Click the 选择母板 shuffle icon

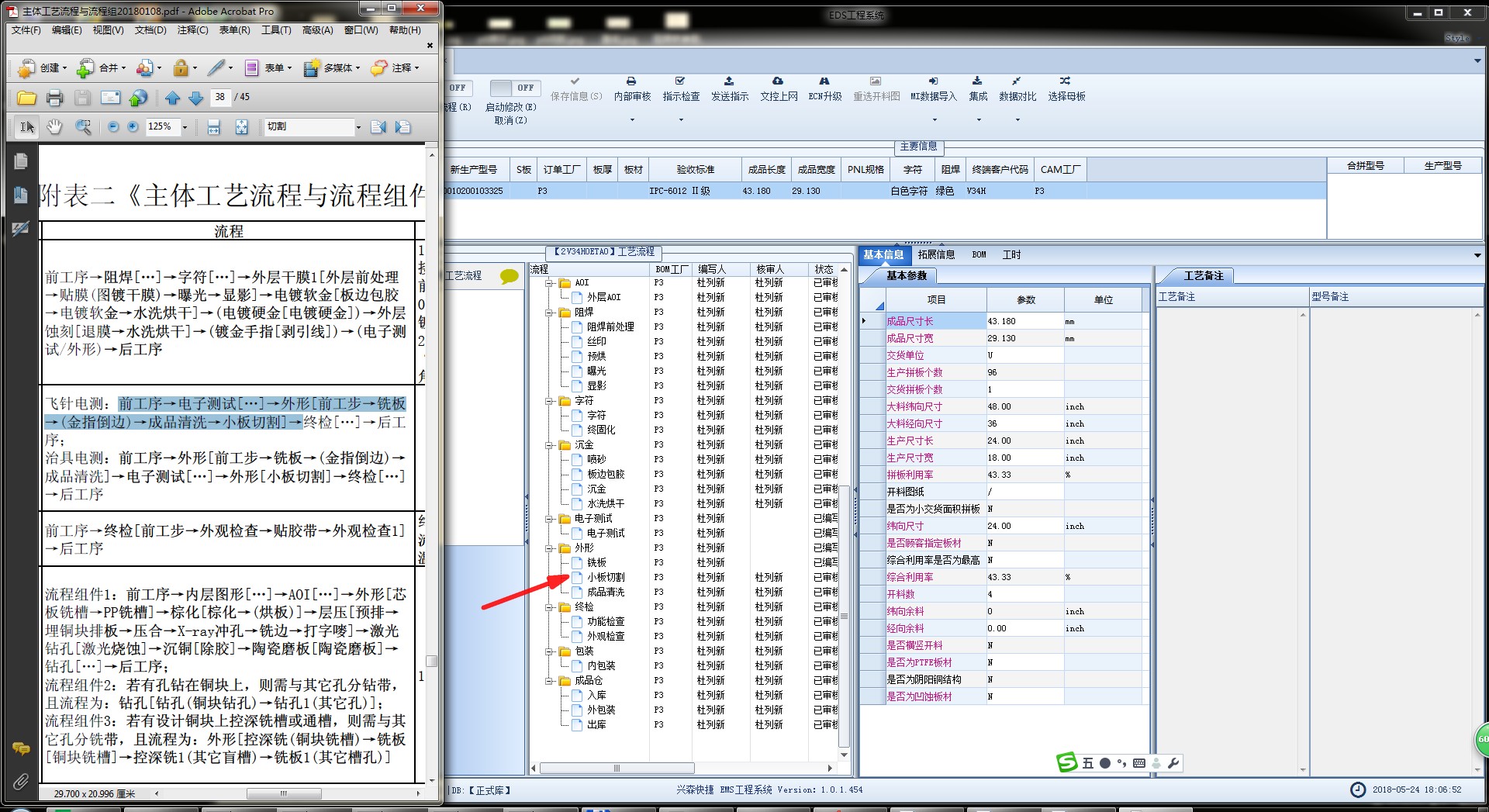pos(1066,81)
